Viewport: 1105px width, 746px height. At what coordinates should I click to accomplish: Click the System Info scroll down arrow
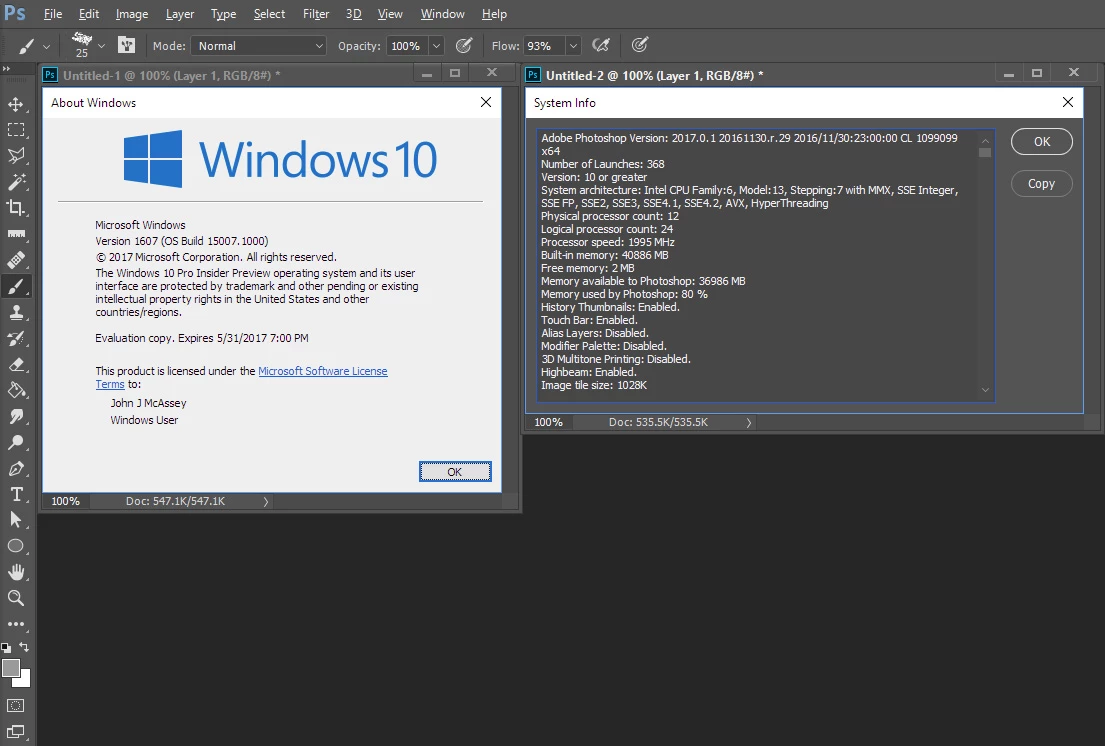985,390
